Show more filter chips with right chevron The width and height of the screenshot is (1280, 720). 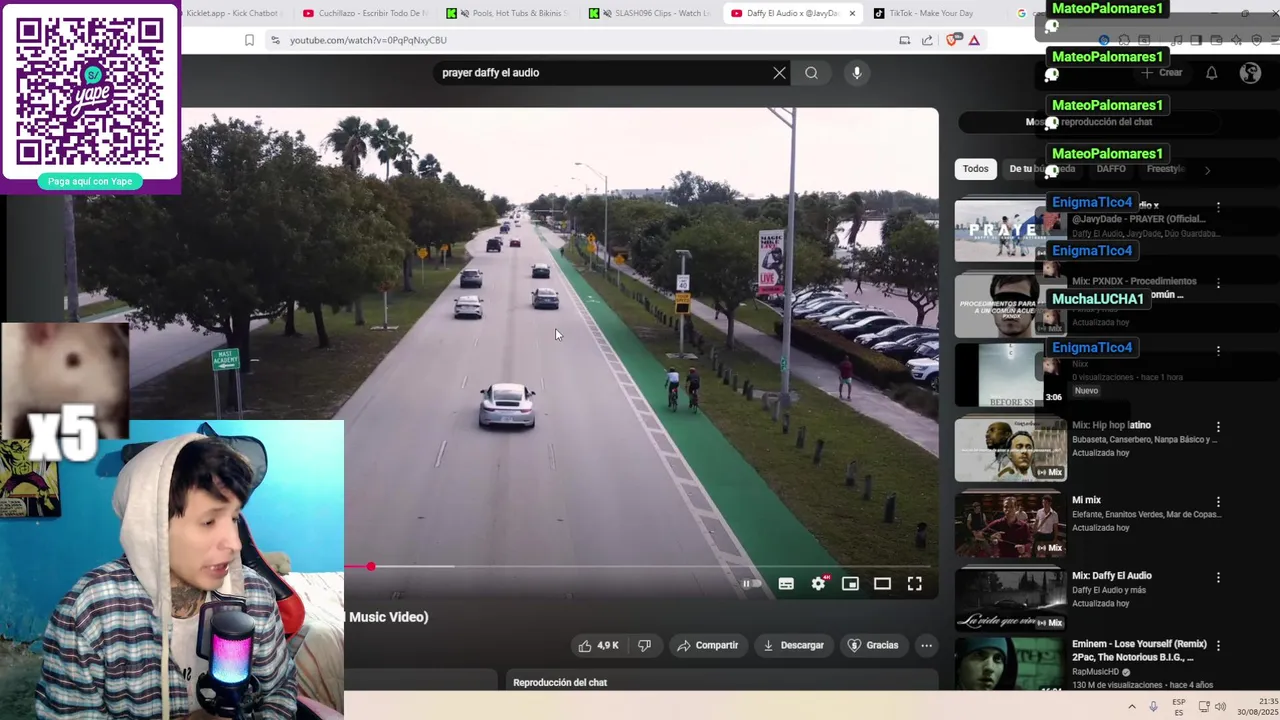[x=1207, y=170]
